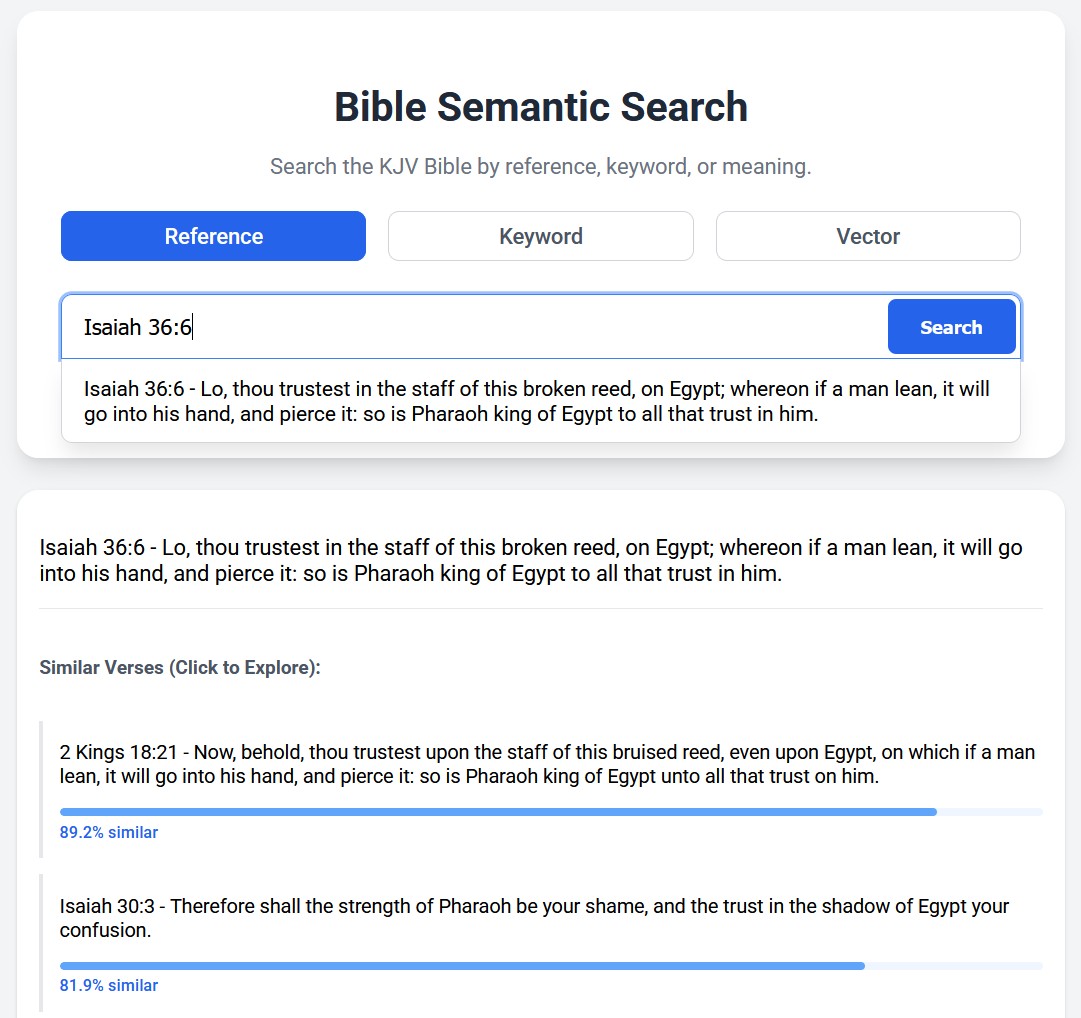
Task: Click the 81.9% similar label
Action: (x=109, y=985)
